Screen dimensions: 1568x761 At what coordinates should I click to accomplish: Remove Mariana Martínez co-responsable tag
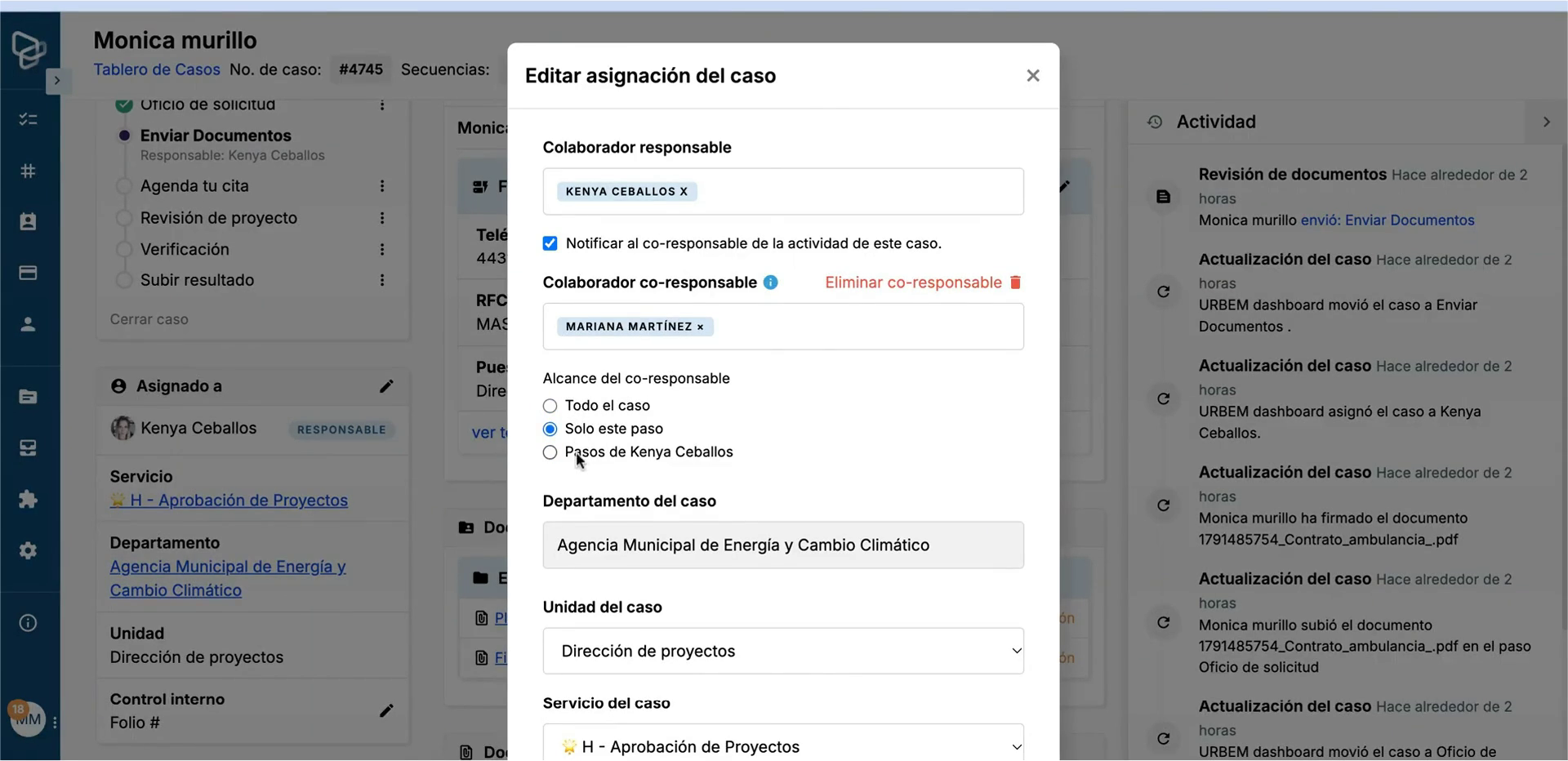(700, 327)
